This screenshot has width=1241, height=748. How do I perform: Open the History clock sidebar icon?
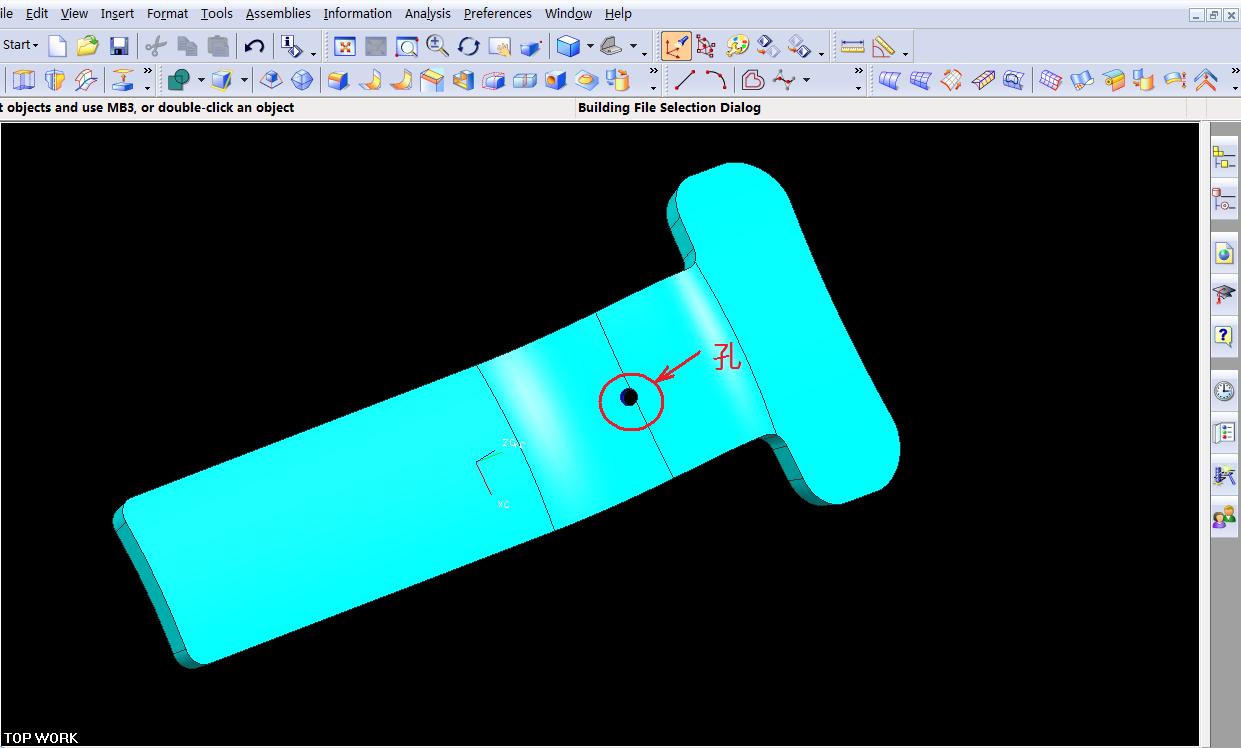pyautogui.click(x=1224, y=391)
